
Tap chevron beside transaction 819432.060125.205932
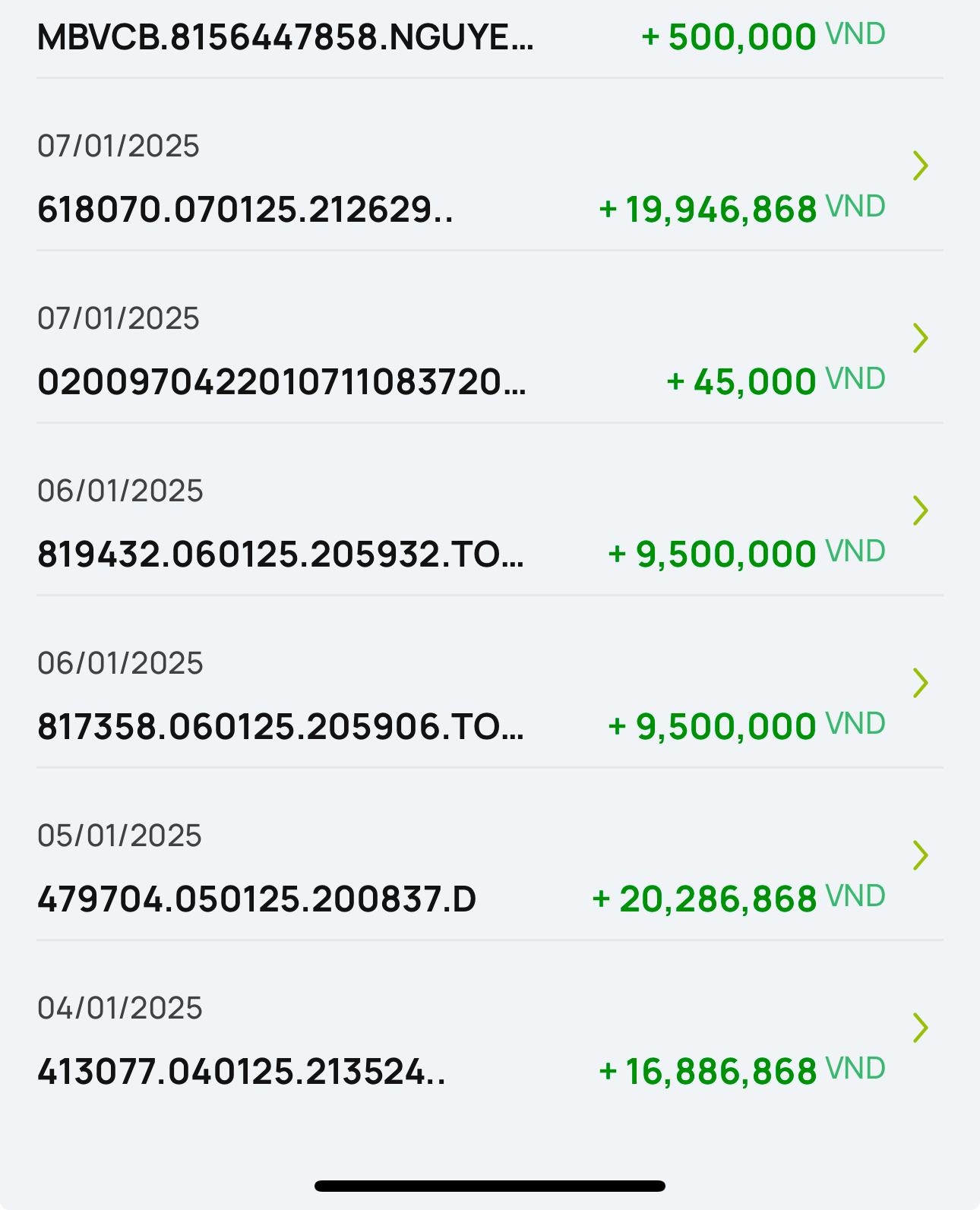point(920,510)
